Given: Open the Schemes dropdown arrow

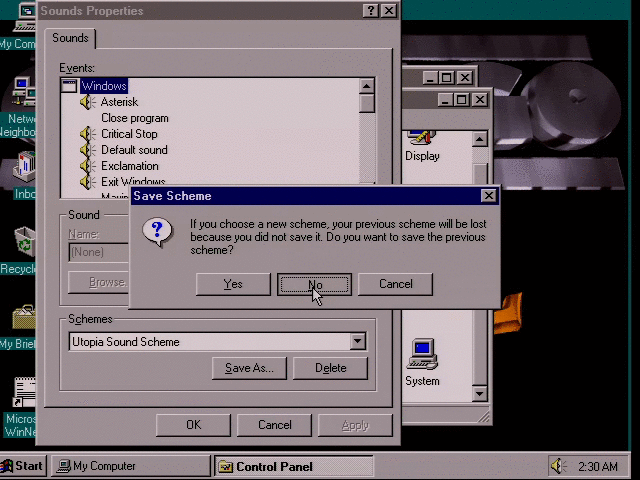Looking at the screenshot, I should tap(358, 341).
